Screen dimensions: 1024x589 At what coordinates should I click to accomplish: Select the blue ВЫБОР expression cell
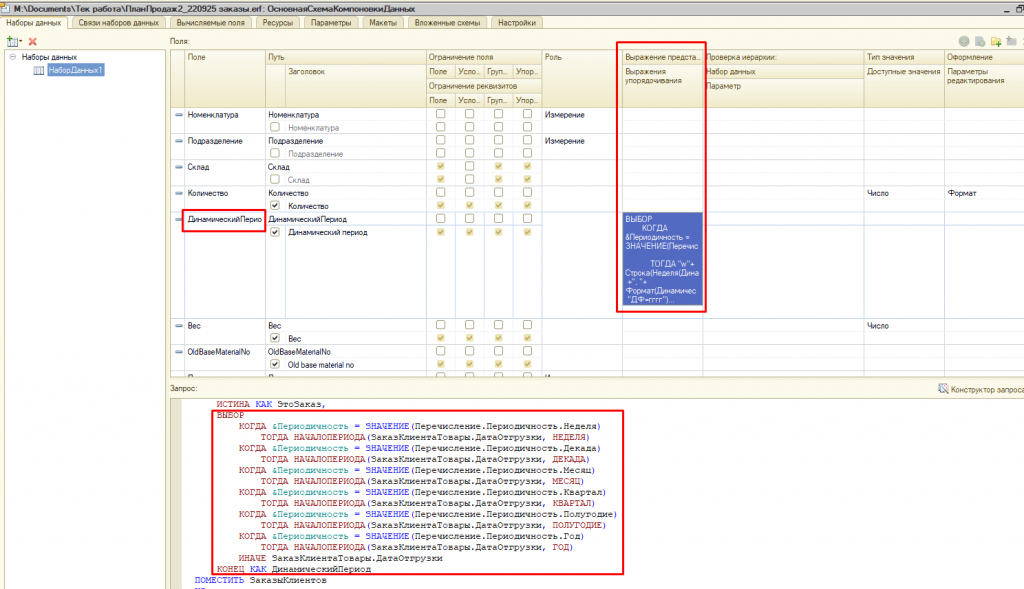click(x=662, y=259)
